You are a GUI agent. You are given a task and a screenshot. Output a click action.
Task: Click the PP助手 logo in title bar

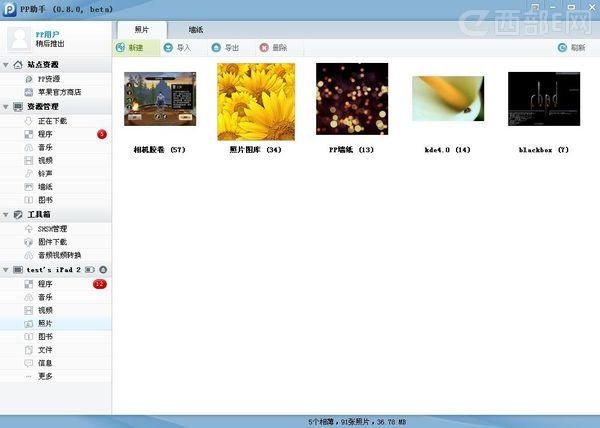(x=9, y=9)
